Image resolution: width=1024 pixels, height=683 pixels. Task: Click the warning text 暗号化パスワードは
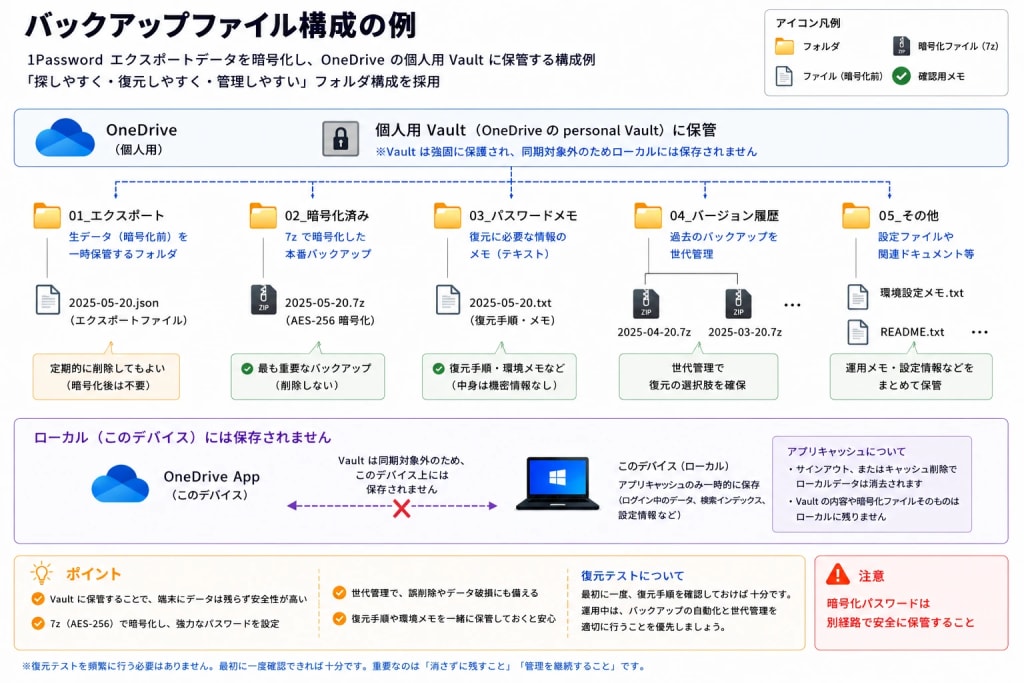click(878, 603)
